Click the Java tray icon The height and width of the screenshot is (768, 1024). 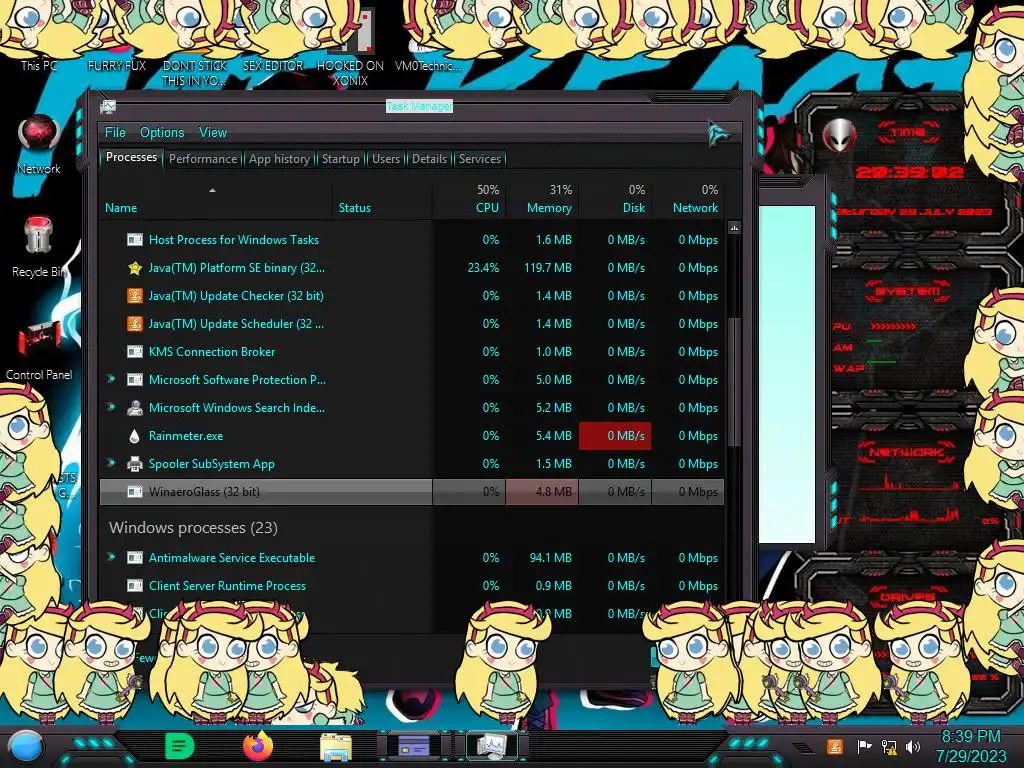(x=835, y=746)
